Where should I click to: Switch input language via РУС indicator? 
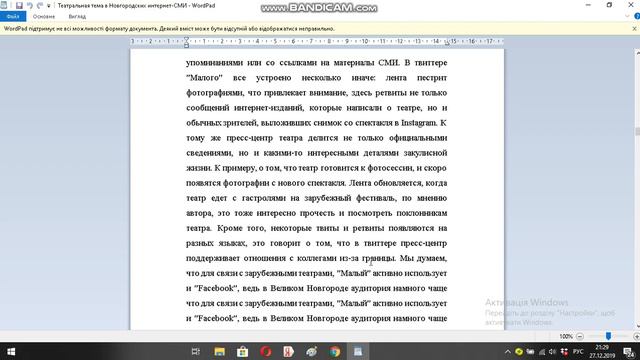[578, 351]
